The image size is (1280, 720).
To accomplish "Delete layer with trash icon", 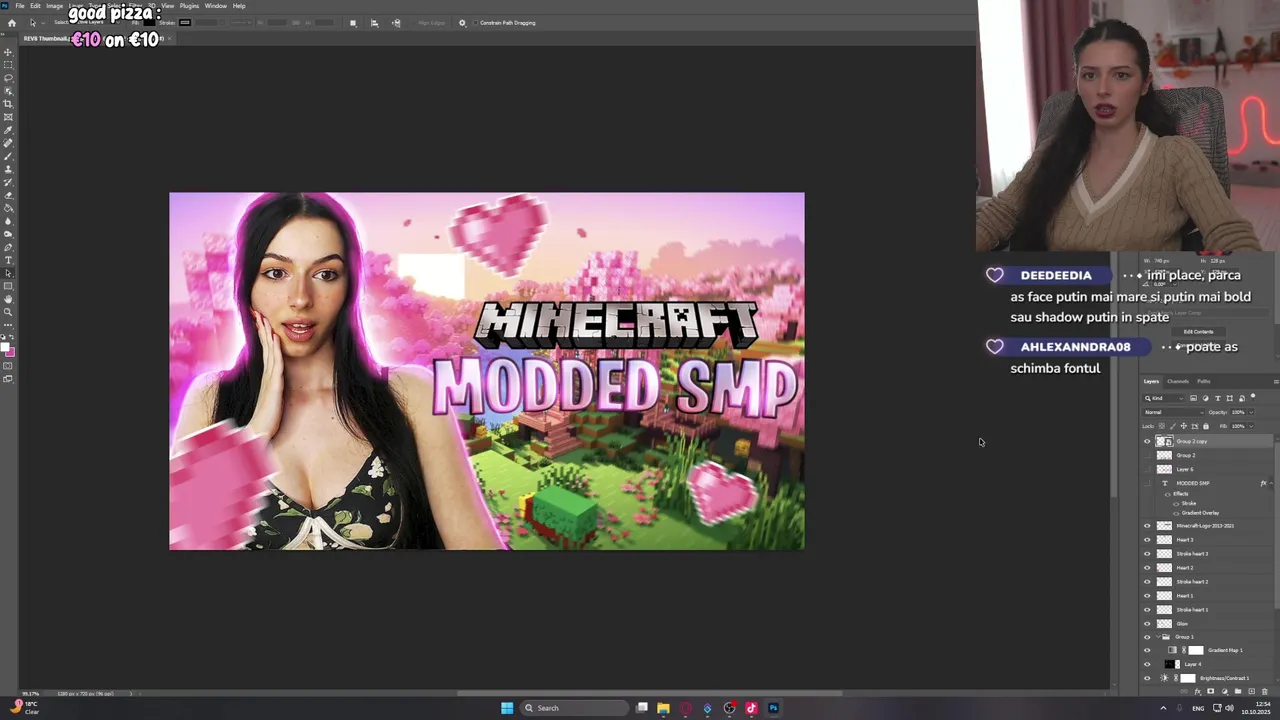I will [1265, 691].
